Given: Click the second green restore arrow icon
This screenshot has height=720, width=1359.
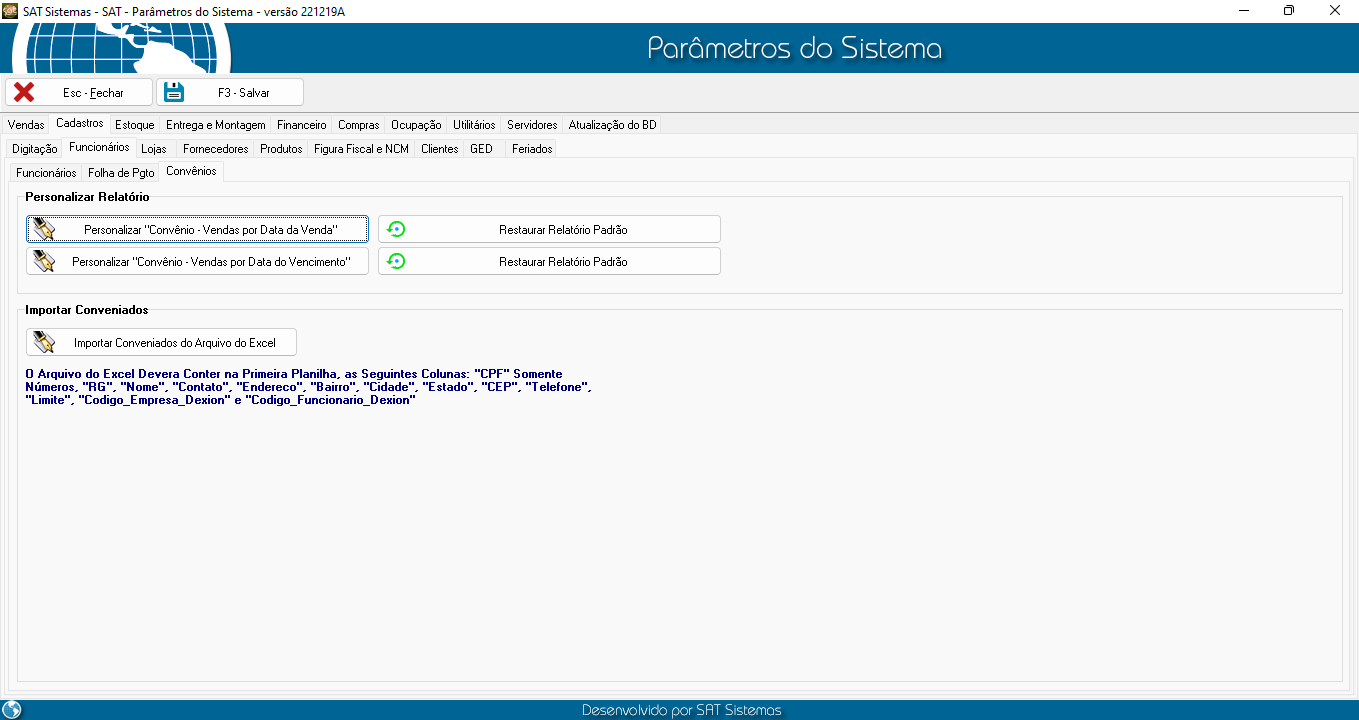Looking at the screenshot, I should tap(396, 261).
